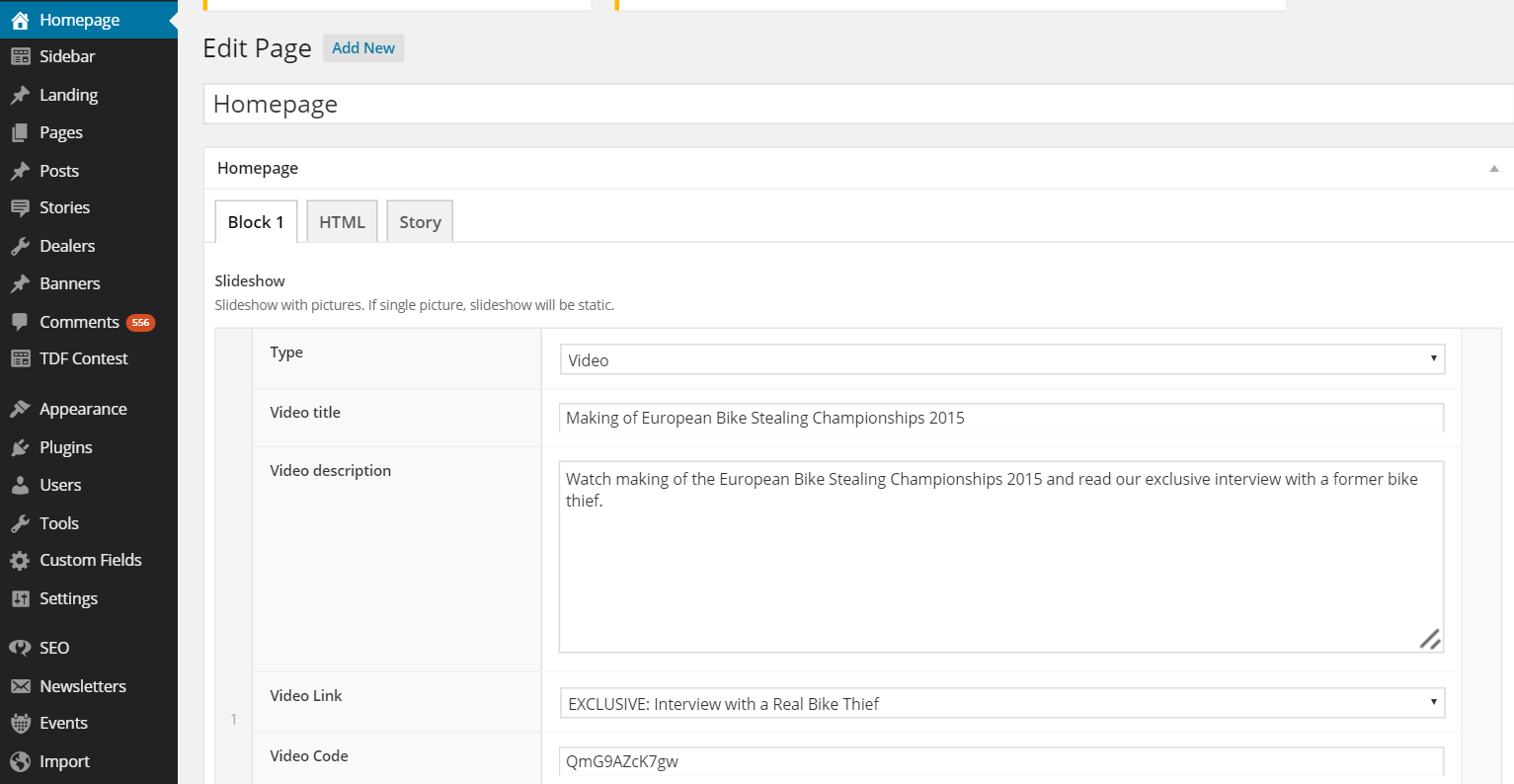Open the Plugins menu link
Image resolution: width=1514 pixels, height=784 pixels.
(x=66, y=447)
